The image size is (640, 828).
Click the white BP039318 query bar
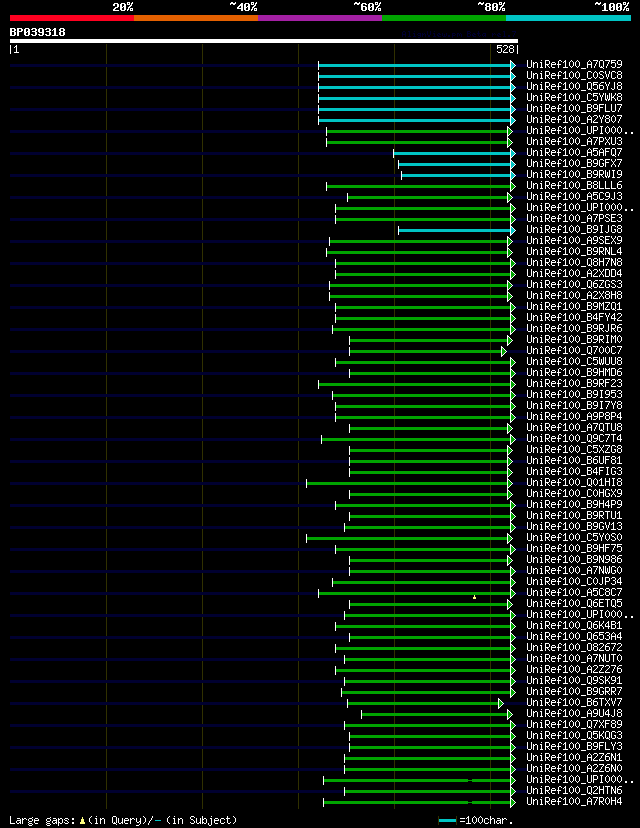pos(264,41)
